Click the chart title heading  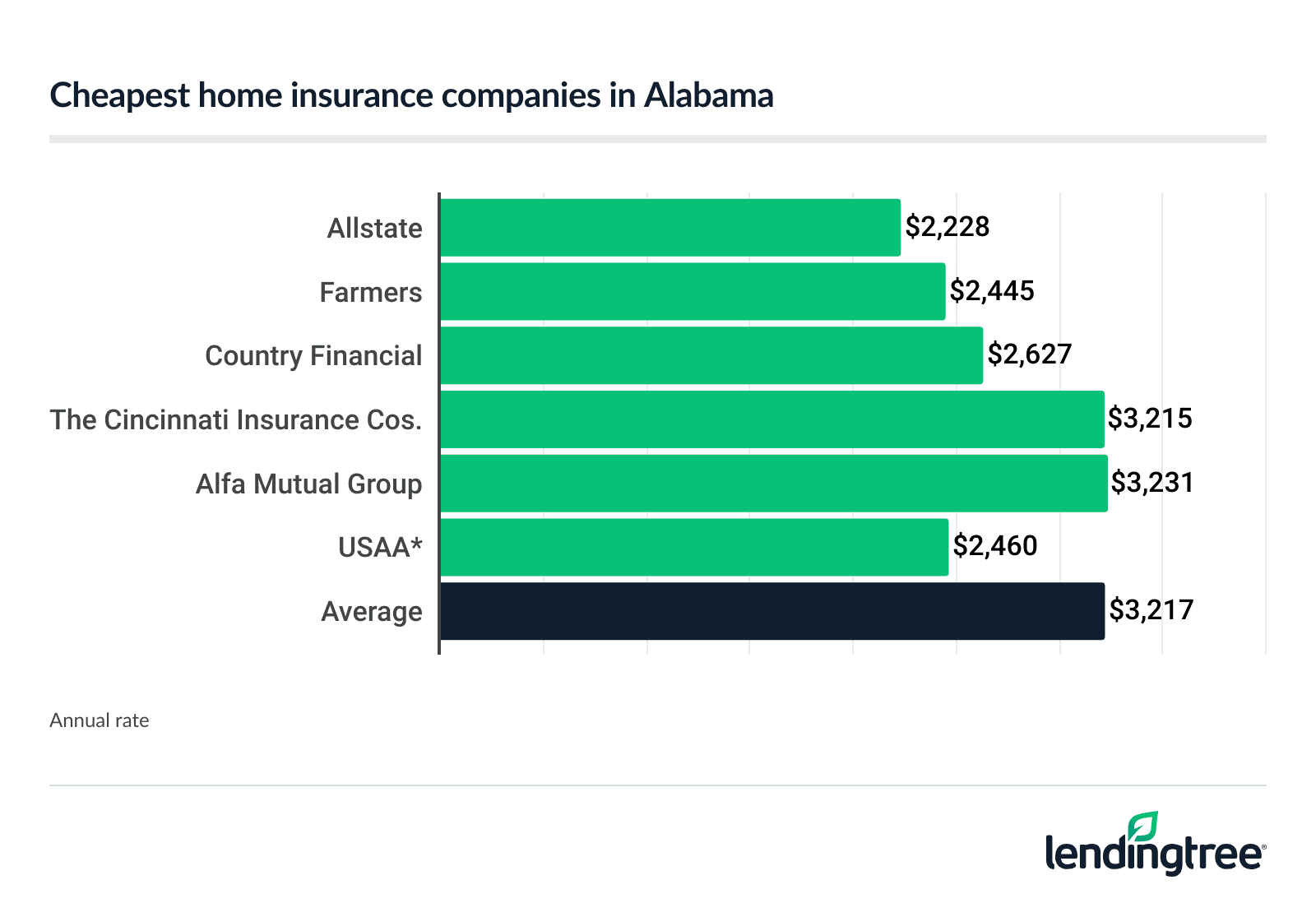click(x=411, y=95)
